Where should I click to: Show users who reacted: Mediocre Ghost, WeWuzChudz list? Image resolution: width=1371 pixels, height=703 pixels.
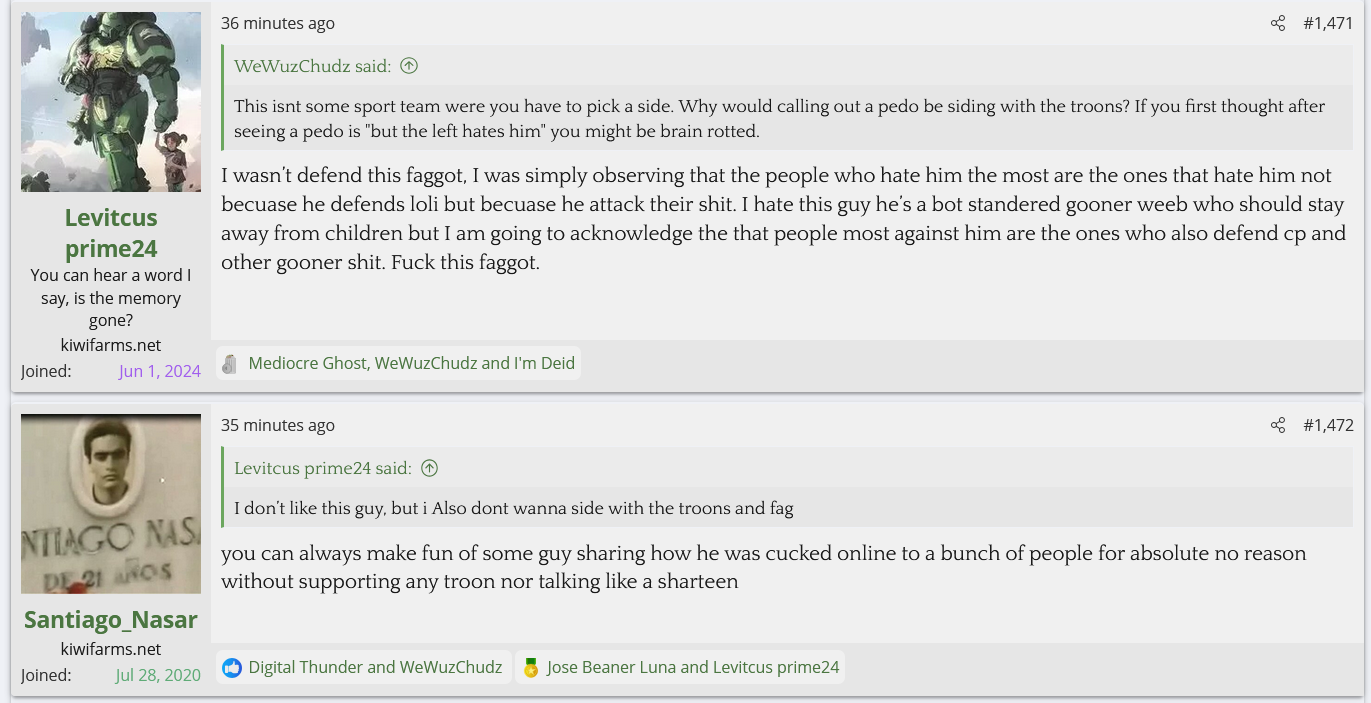point(411,363)
